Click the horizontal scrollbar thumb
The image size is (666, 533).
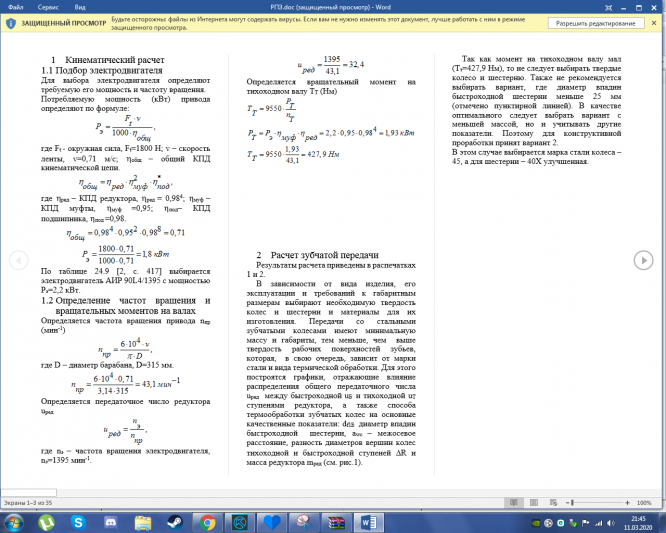click(28, 493)
